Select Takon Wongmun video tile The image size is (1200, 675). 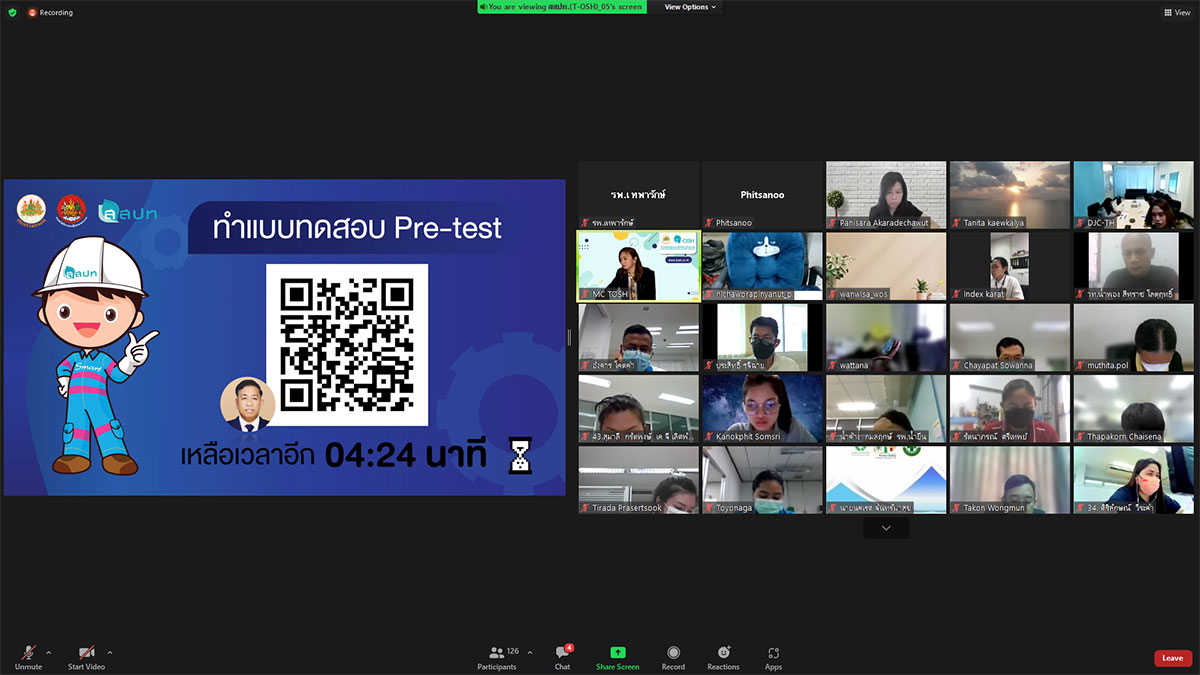click(x=1009, y=480)
